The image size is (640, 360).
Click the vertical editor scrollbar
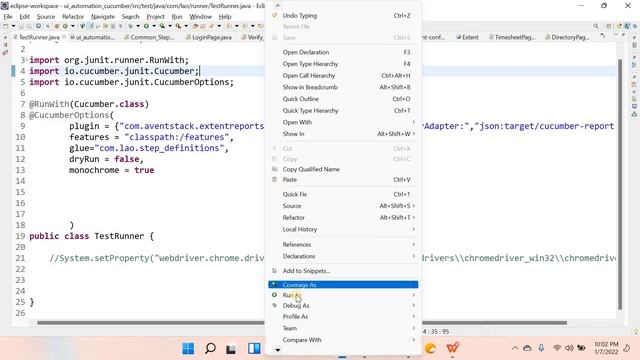pos(620,184)
